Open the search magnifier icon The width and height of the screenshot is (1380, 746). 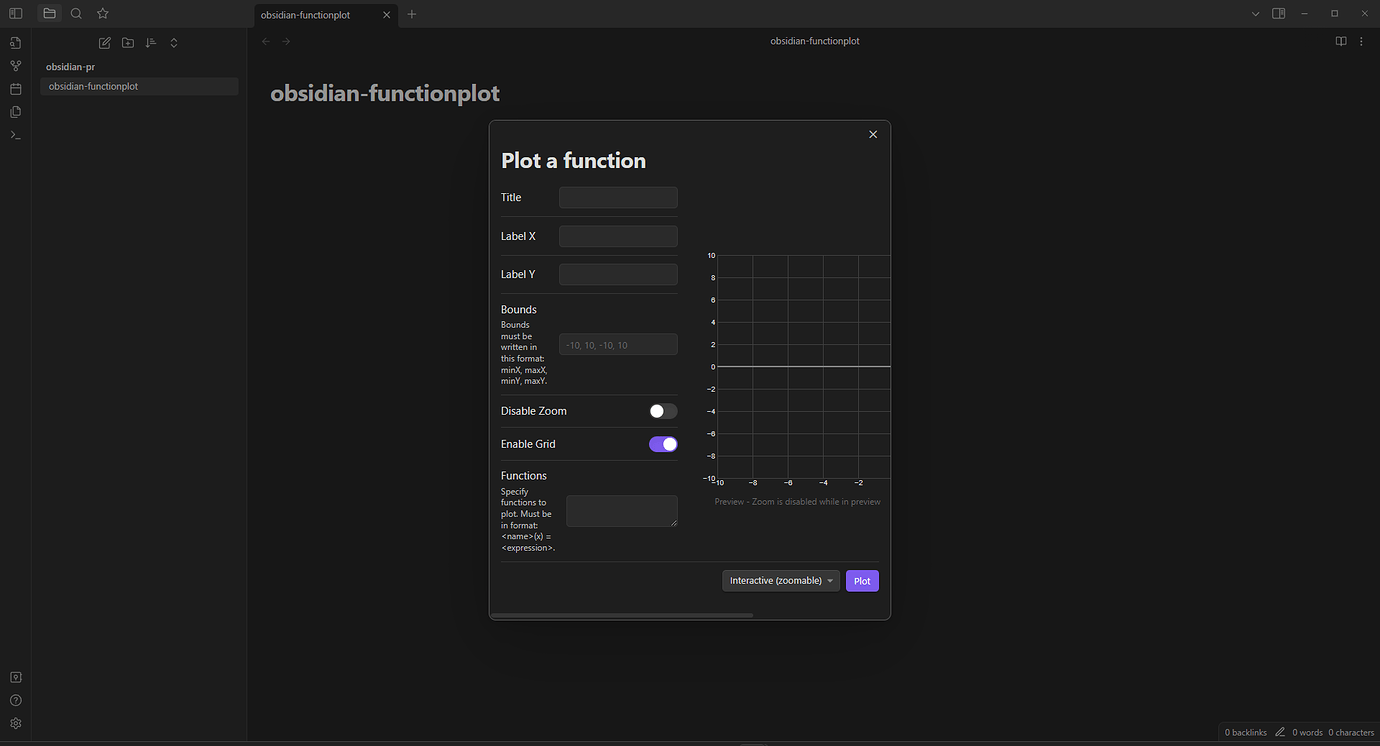point(76,14)
